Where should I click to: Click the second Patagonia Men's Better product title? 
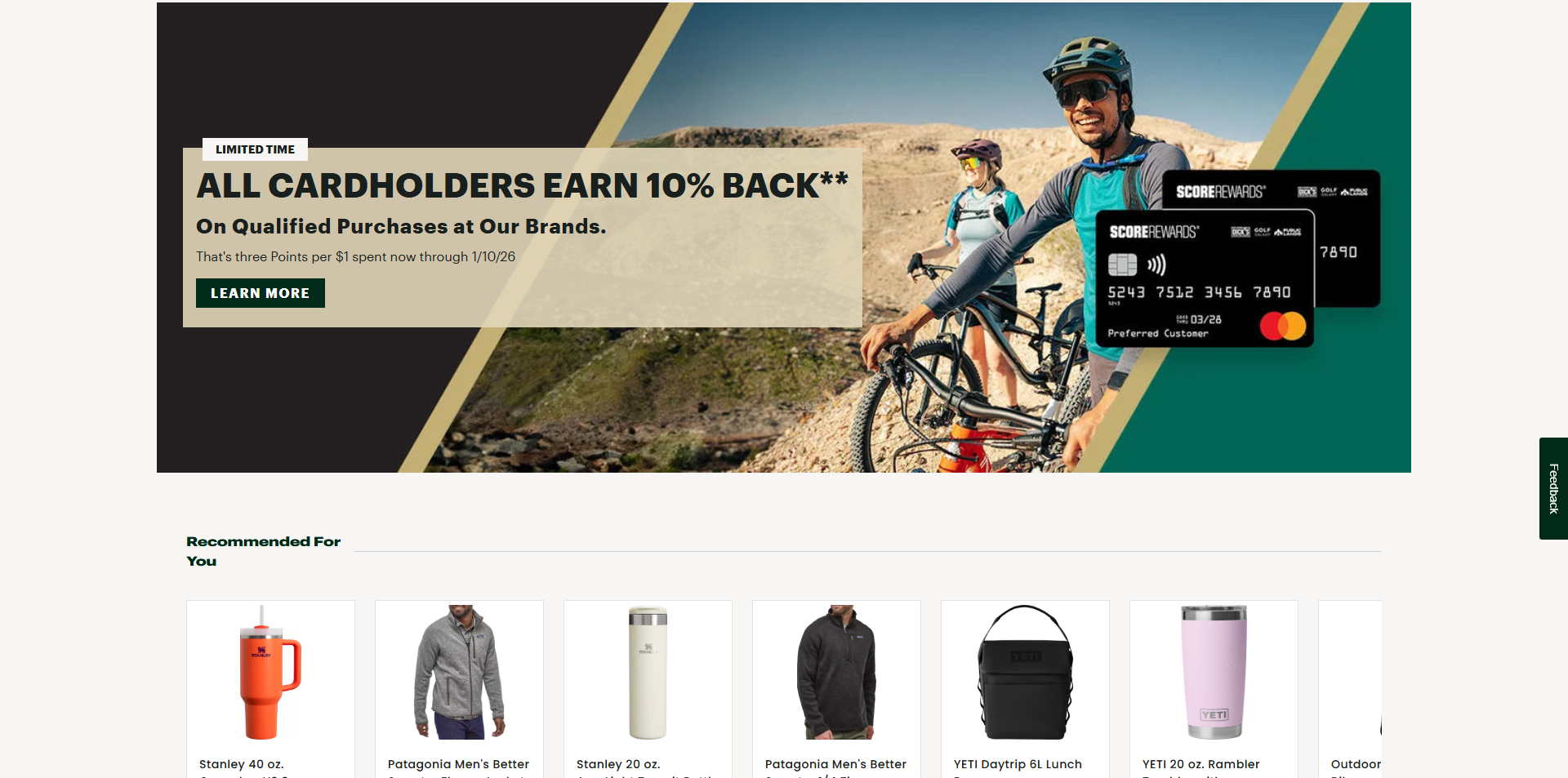coord(835,764)
